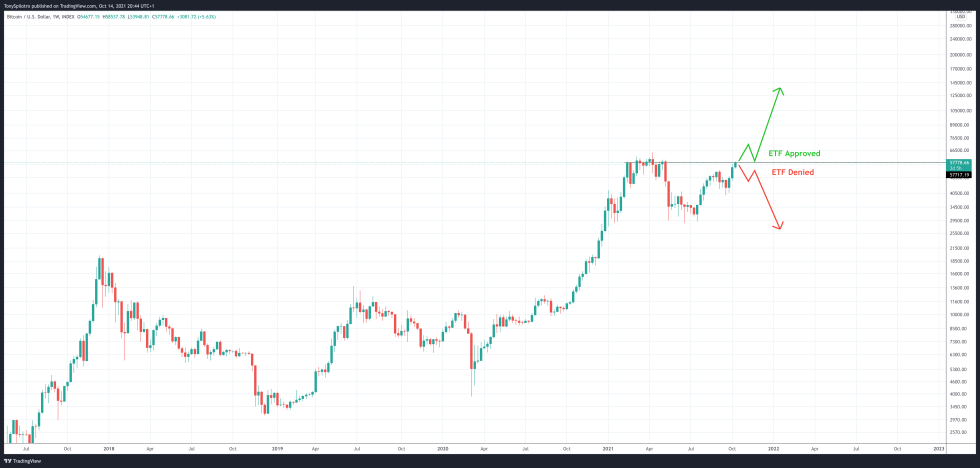This screenshot has height=468, width=980.
Task: Click the black 57717.19 price label
Action: coord(959,174)
